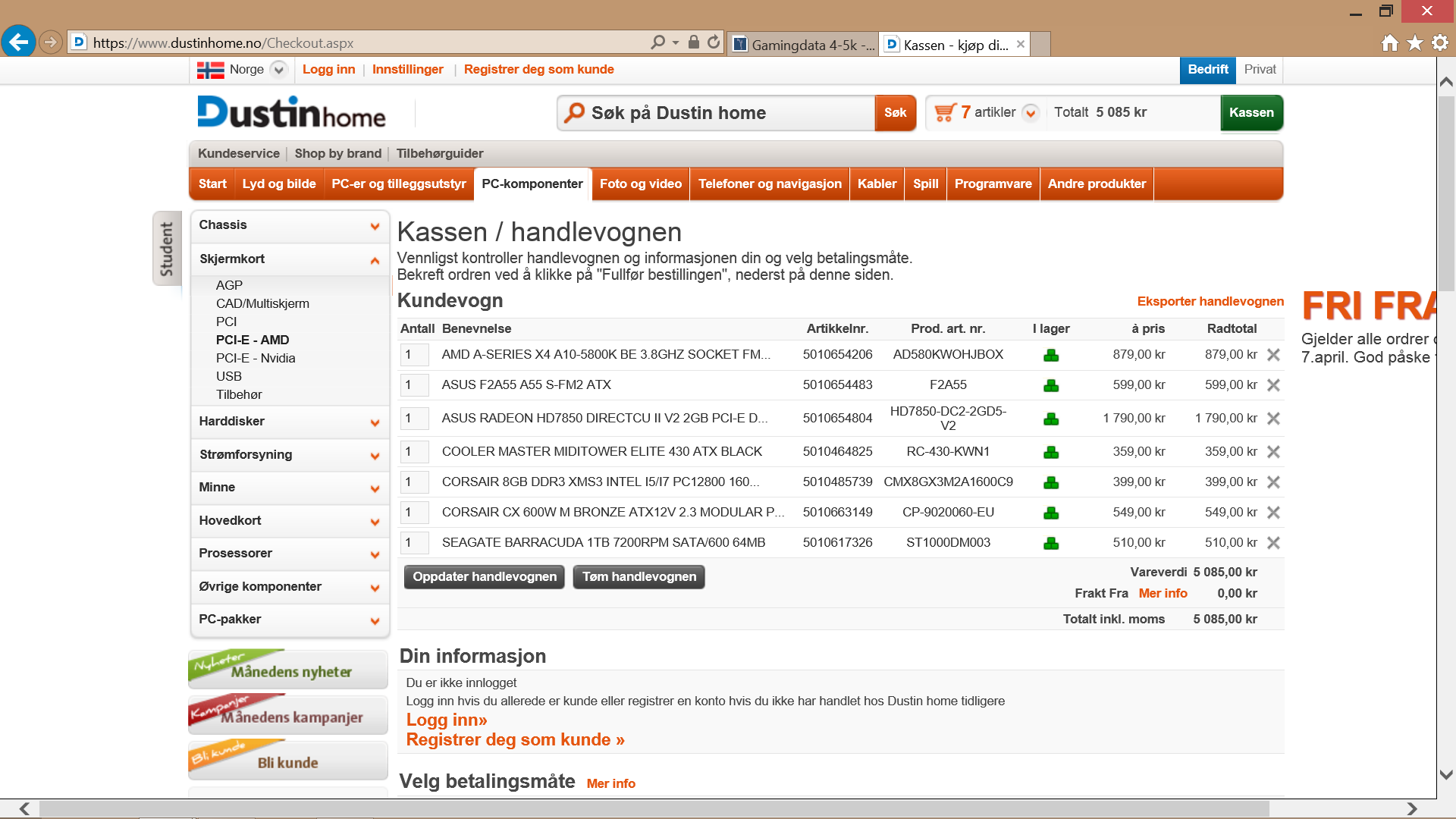Click stock icon for ASUS Radeon HD7850 row
This screenshot has height=819, width=1456.
1051,419
